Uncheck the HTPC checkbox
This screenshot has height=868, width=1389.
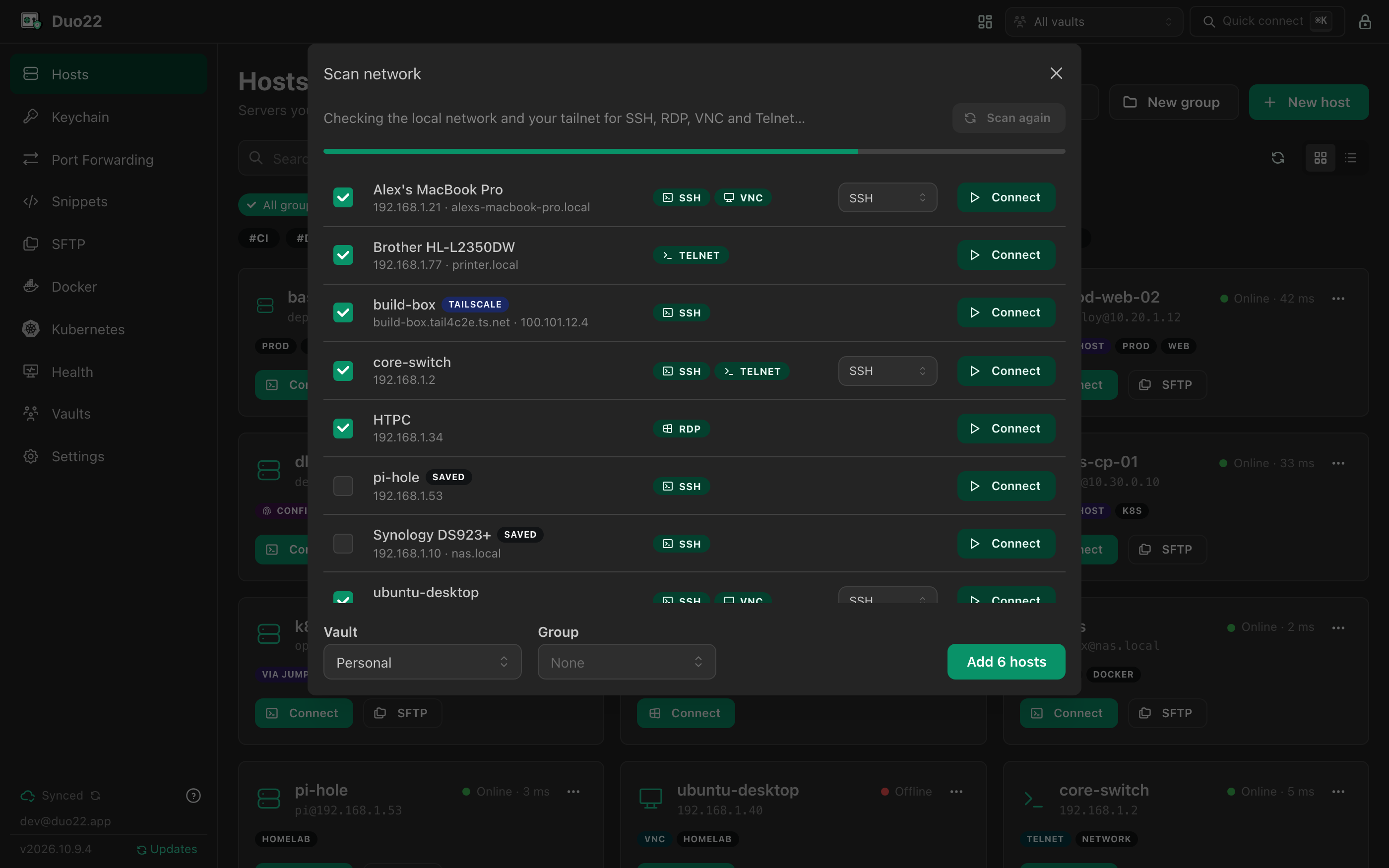[x=343, y=428]
